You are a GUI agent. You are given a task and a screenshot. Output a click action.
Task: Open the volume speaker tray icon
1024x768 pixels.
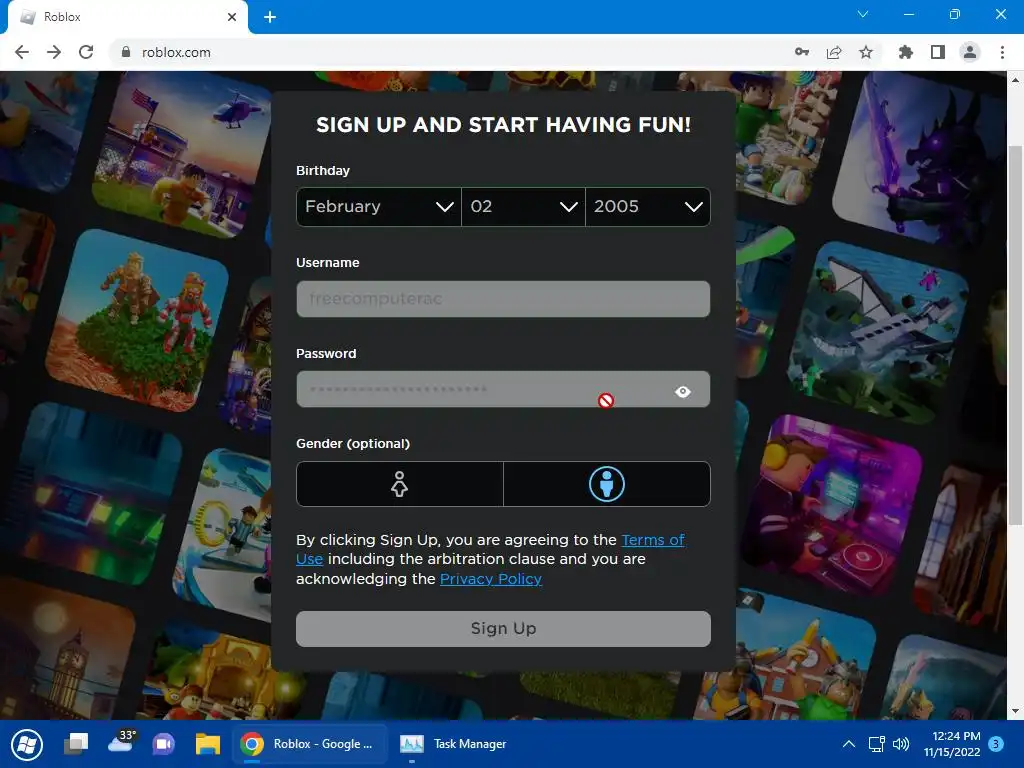point(901,744)
